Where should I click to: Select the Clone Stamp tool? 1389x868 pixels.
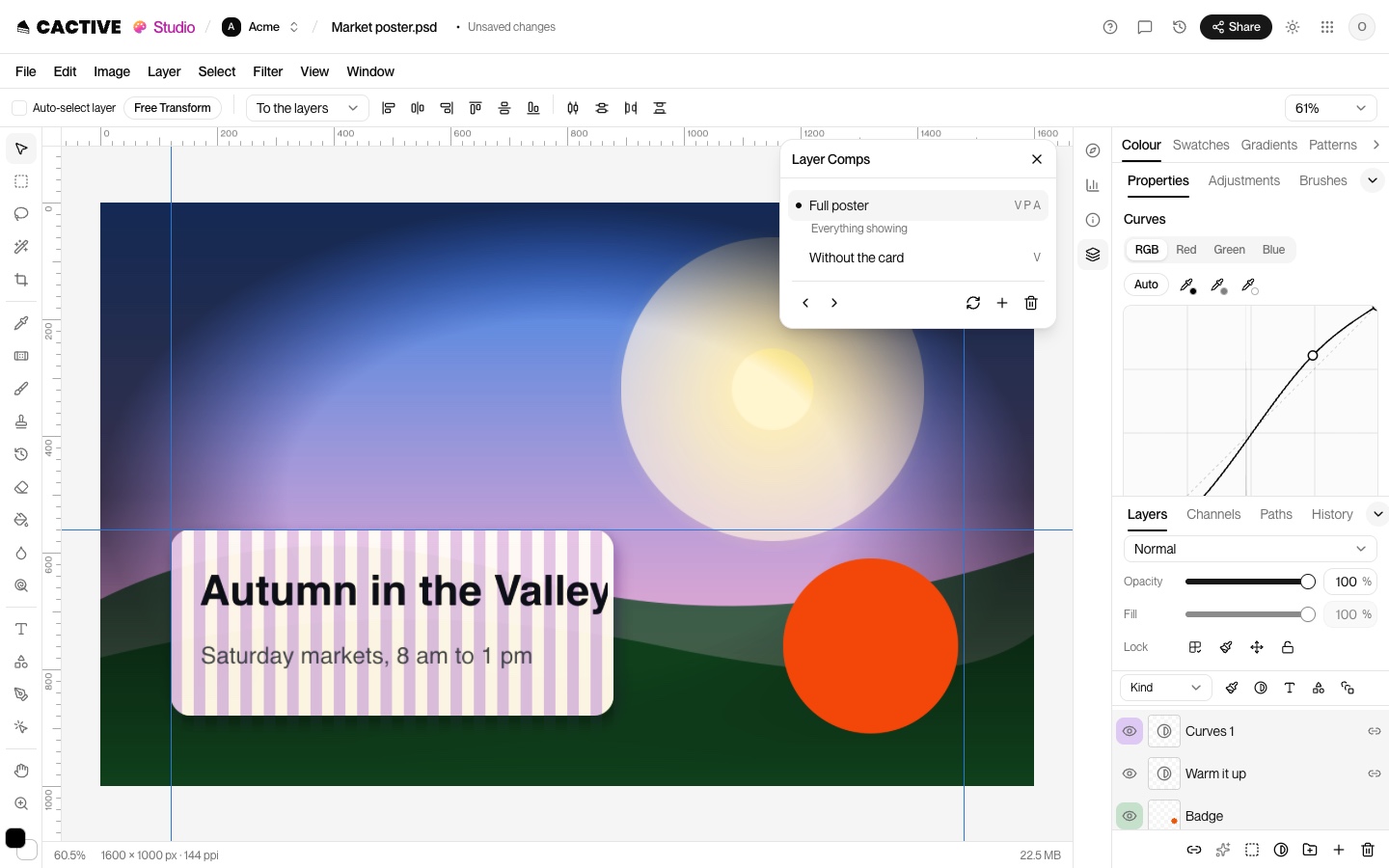click(21, 421)
